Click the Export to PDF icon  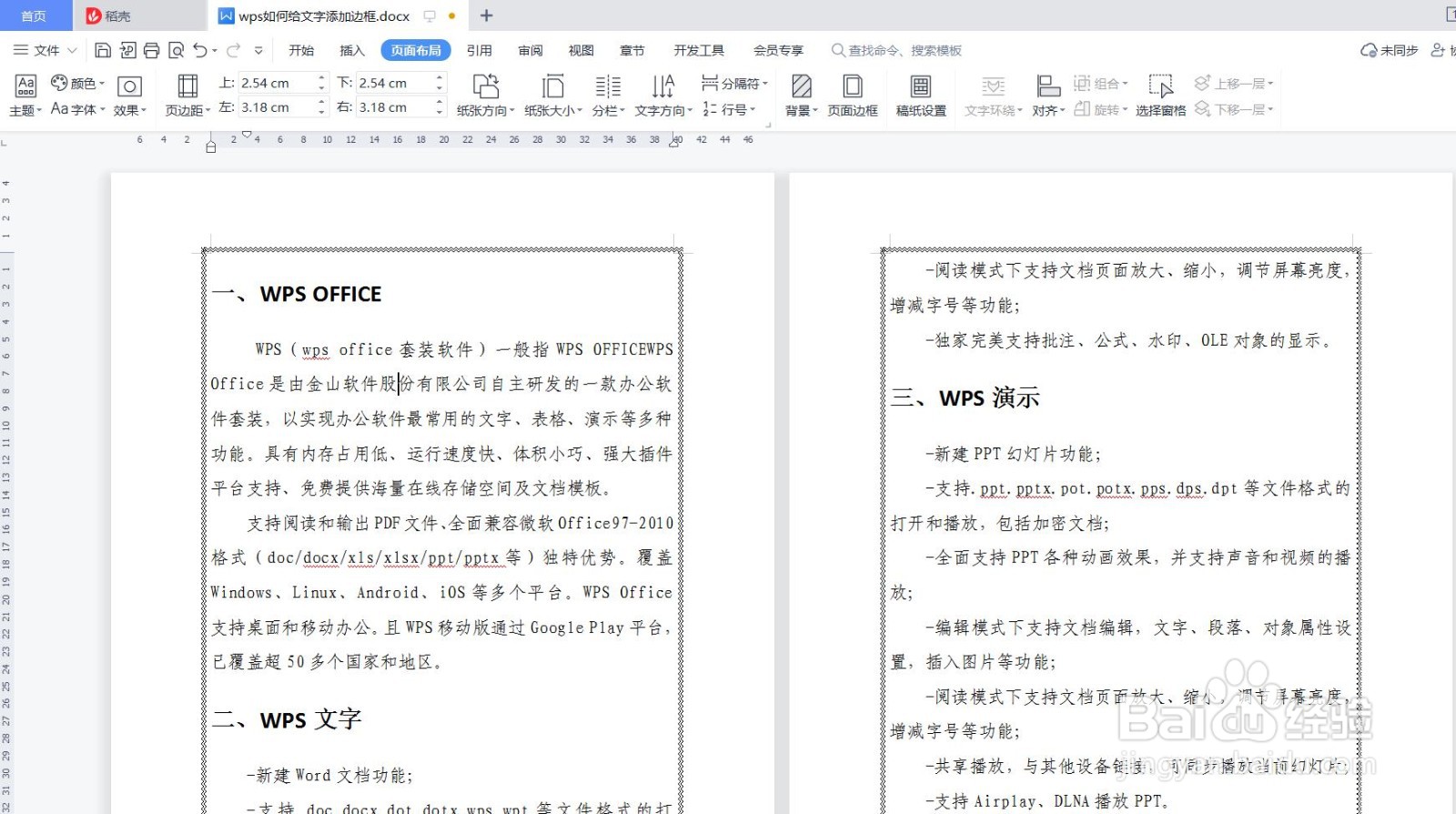[127, 50]
